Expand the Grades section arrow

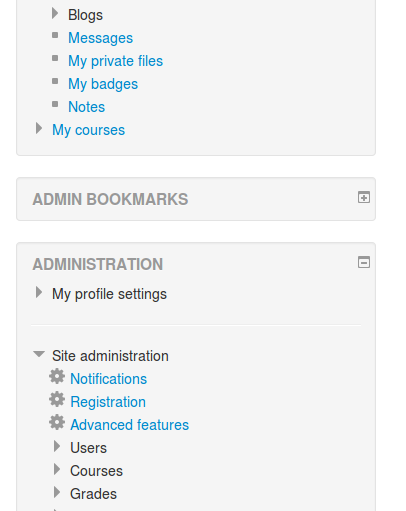point(57,492)
